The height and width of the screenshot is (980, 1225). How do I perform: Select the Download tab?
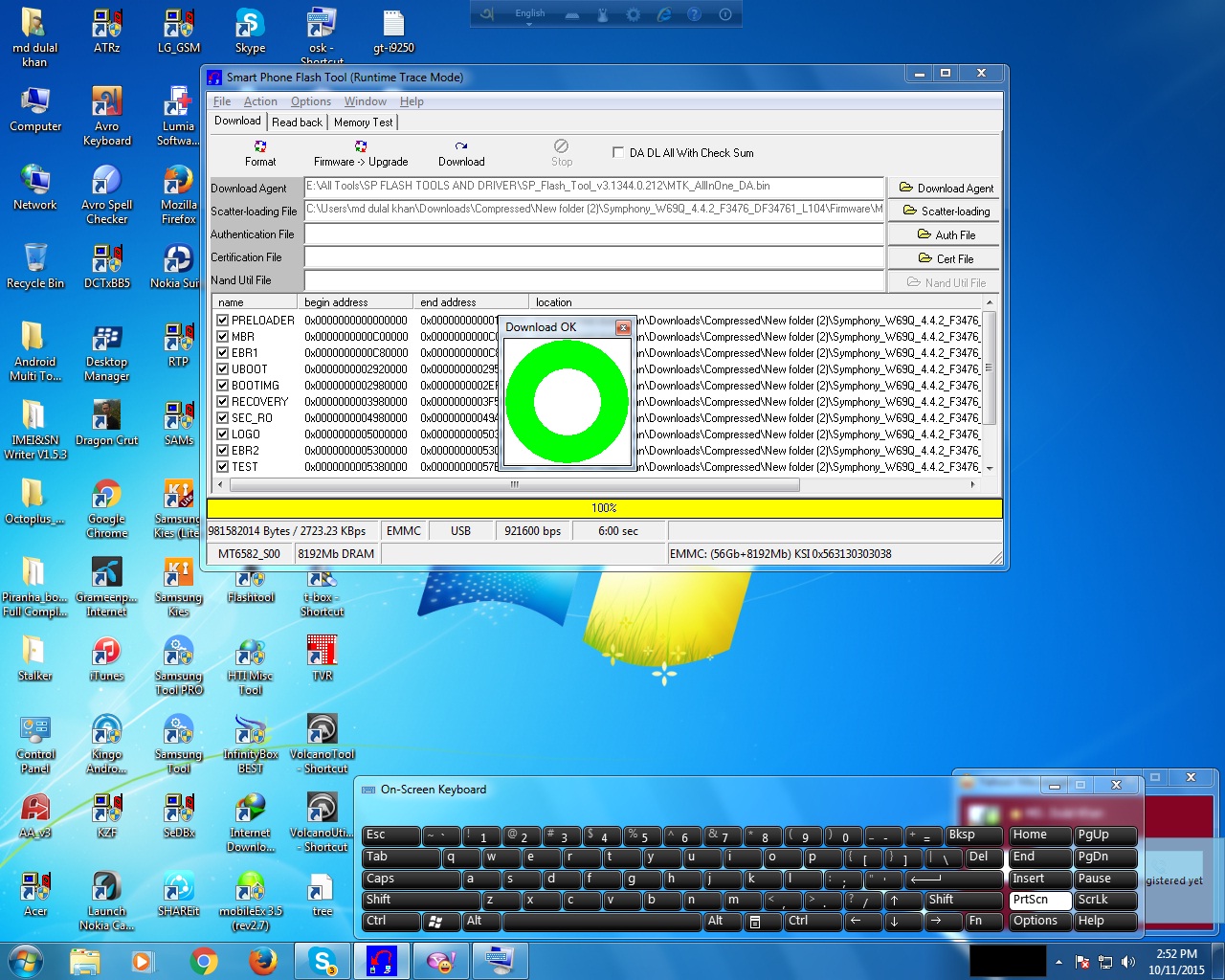click(237, 121)
